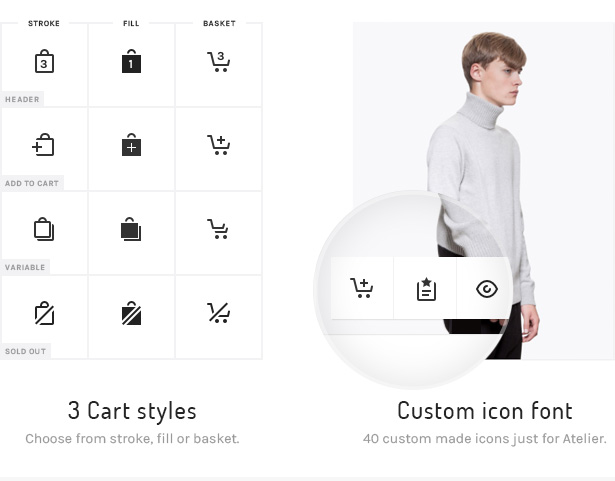615x481 pixels.
Task: Click the "3 Cart styles" heading
Action: (132, 410)
